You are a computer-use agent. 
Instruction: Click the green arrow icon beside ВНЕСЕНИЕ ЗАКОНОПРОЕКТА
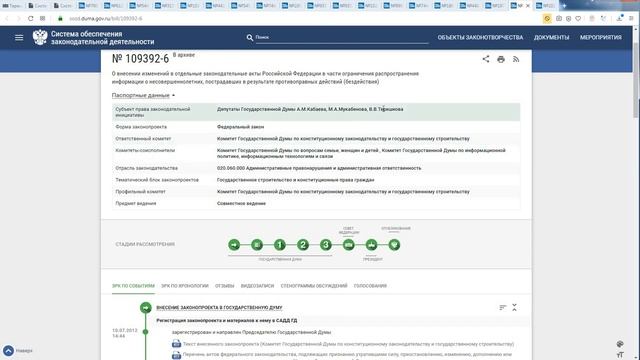pos(146,308)
